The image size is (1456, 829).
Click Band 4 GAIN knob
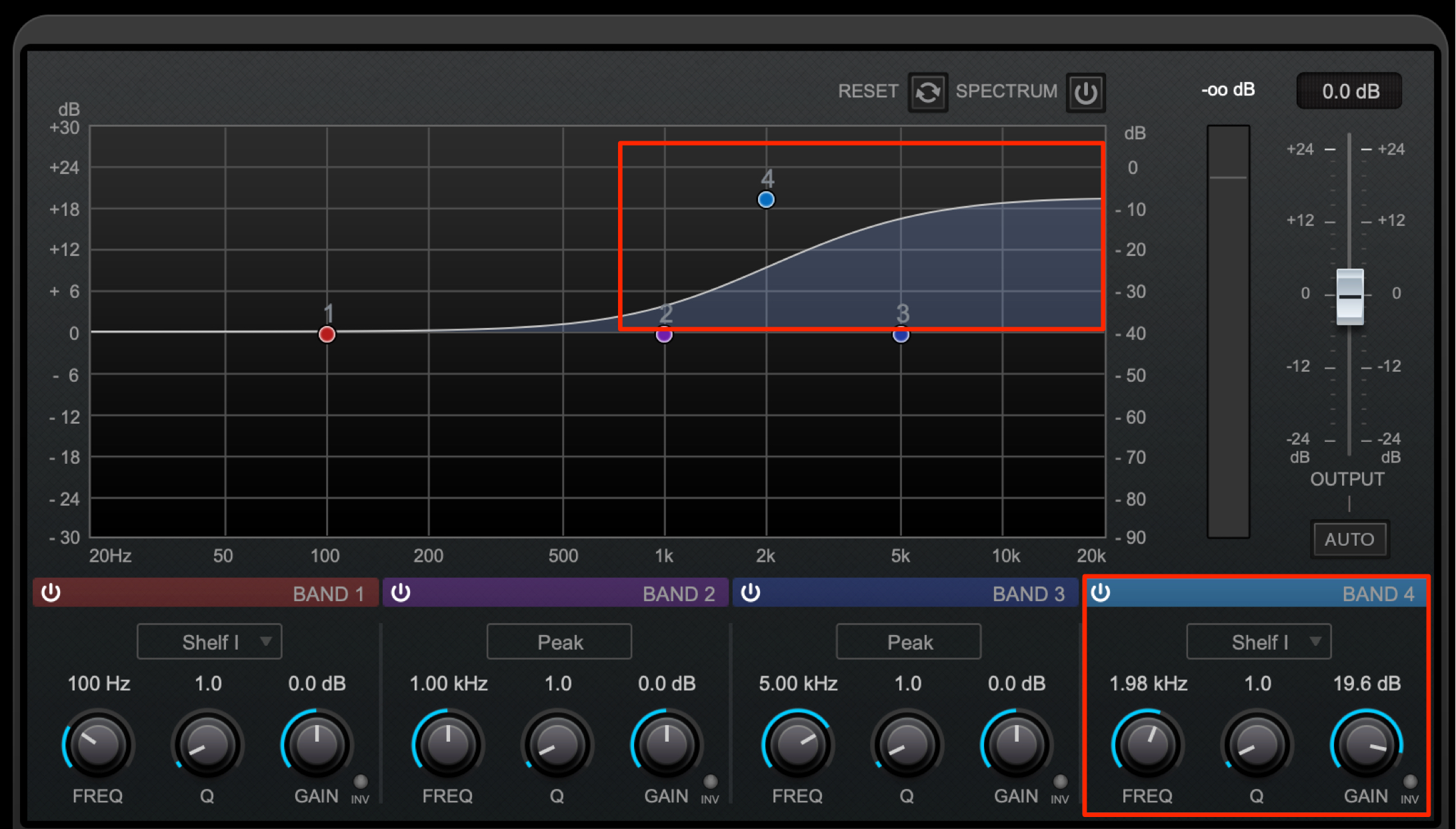(x=1366, y=745)
